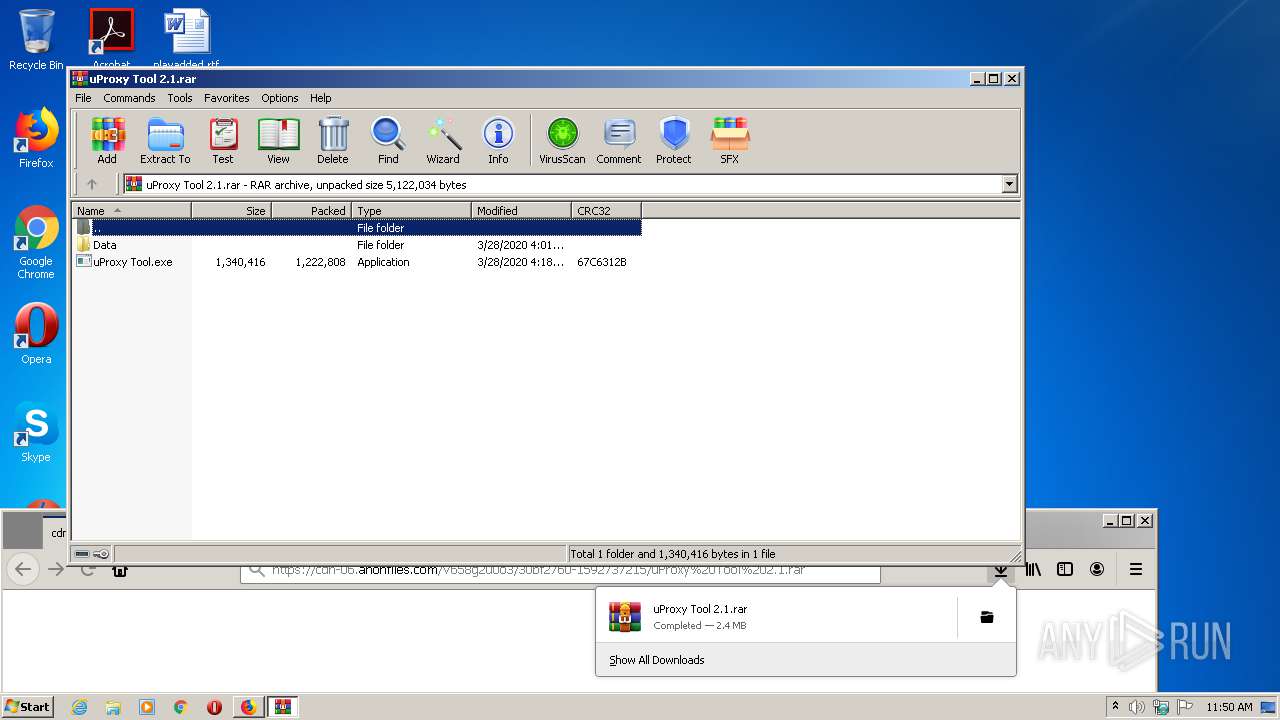Open the Help menu
This screenshot has height=720, width=1280.
320,98
